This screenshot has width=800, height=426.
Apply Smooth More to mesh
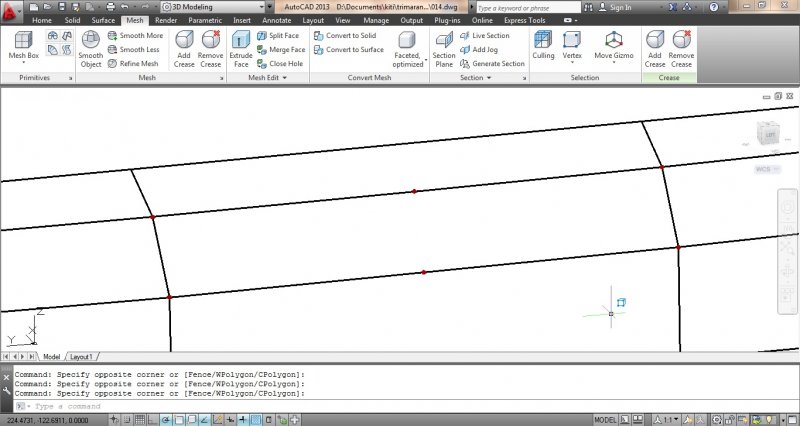click(136, 35)
